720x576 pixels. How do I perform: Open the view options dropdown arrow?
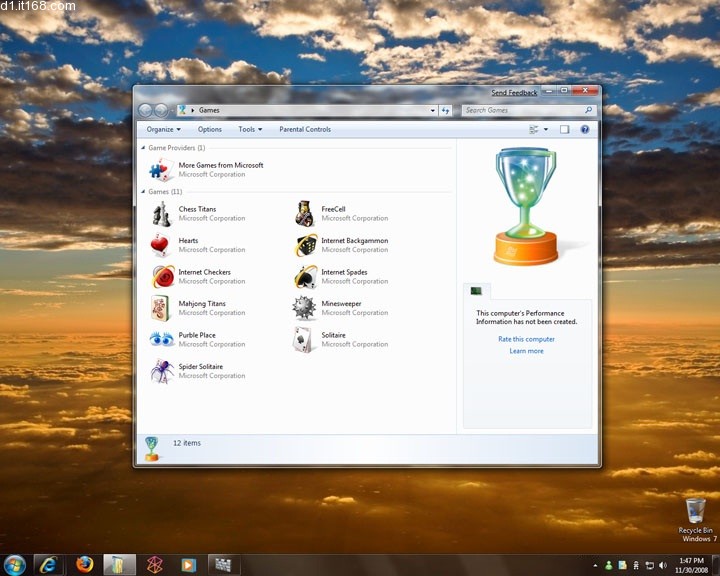click(546, 130)
